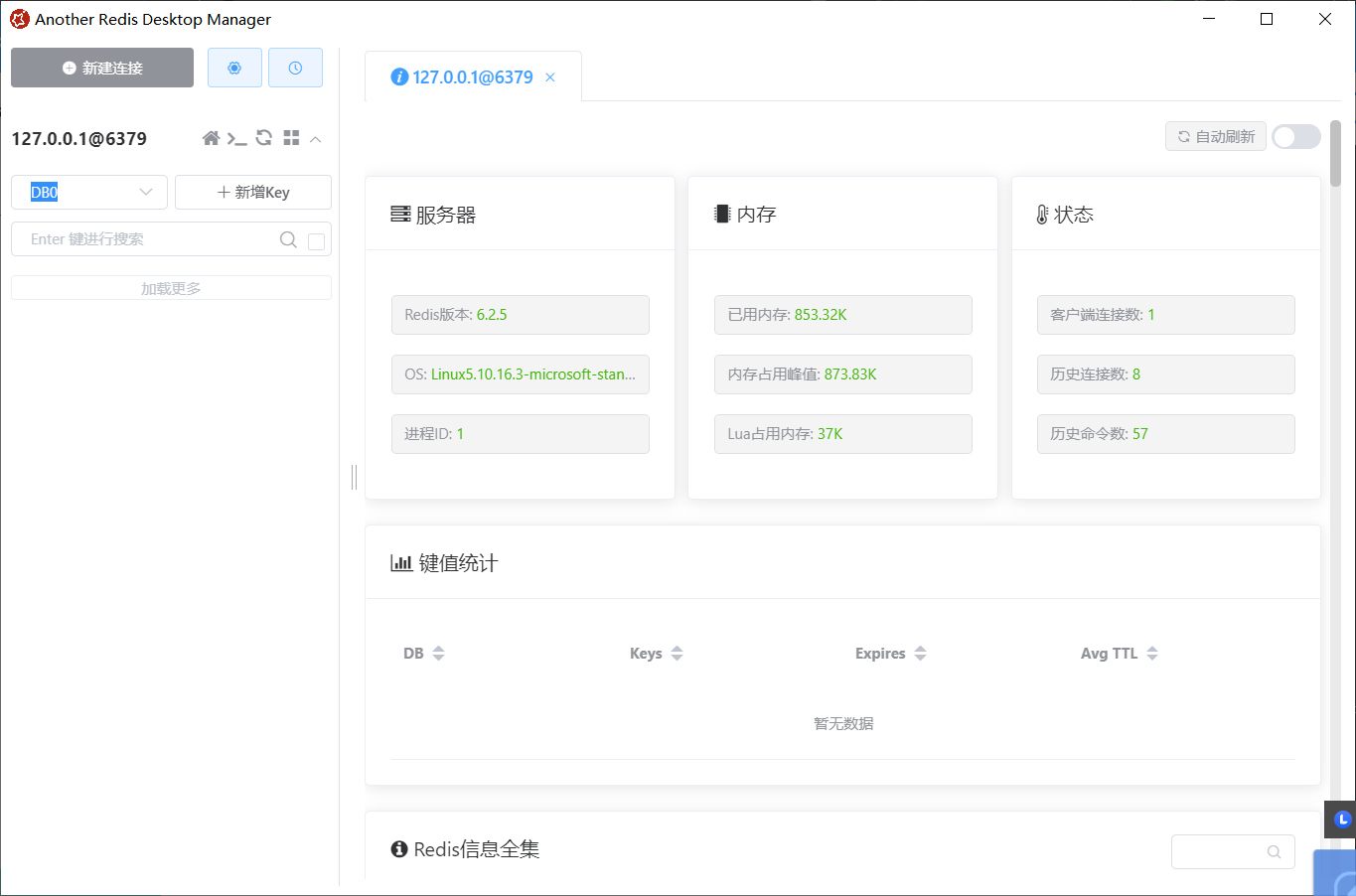Click the vertical scrollbar of status page

pyautogui.click(x=1335, y=154)
